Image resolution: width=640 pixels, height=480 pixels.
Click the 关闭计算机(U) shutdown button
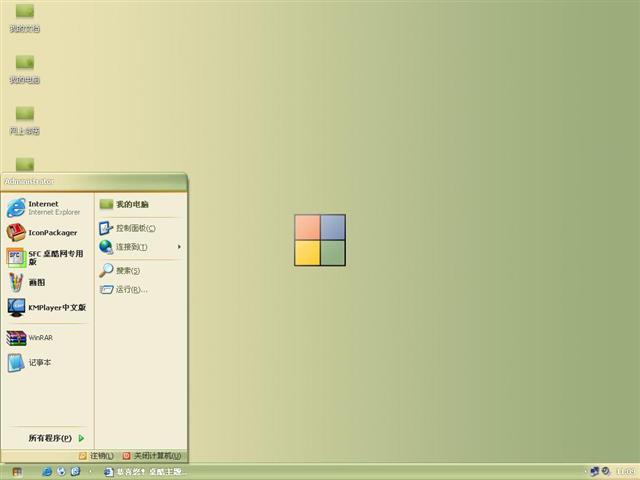152,456
